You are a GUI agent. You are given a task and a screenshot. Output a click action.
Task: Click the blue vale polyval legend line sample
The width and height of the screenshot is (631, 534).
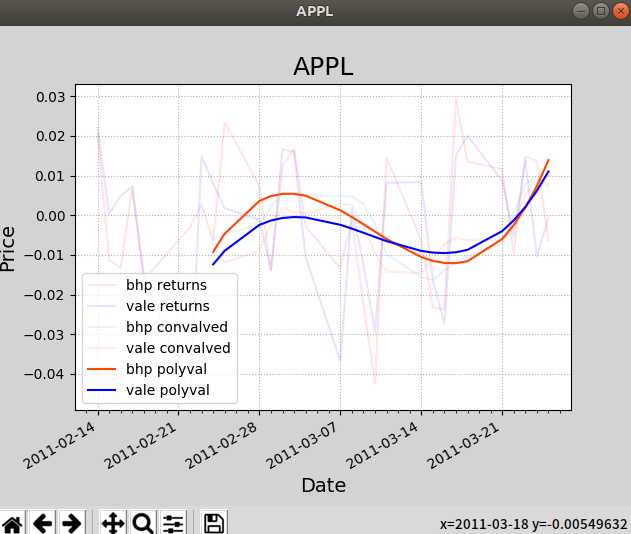(x=101, y=390)
